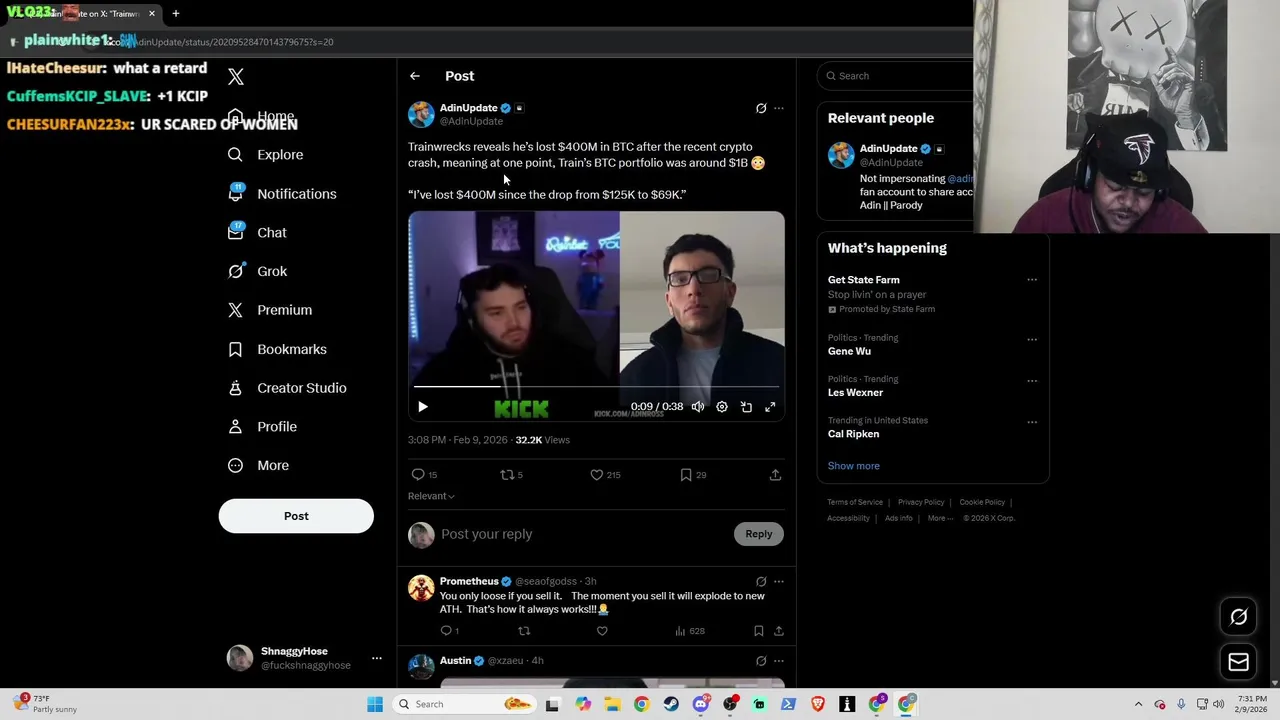1280x720 pixels.
Task: Repost the Prometheus reply
Action: (x=524, y=631)
